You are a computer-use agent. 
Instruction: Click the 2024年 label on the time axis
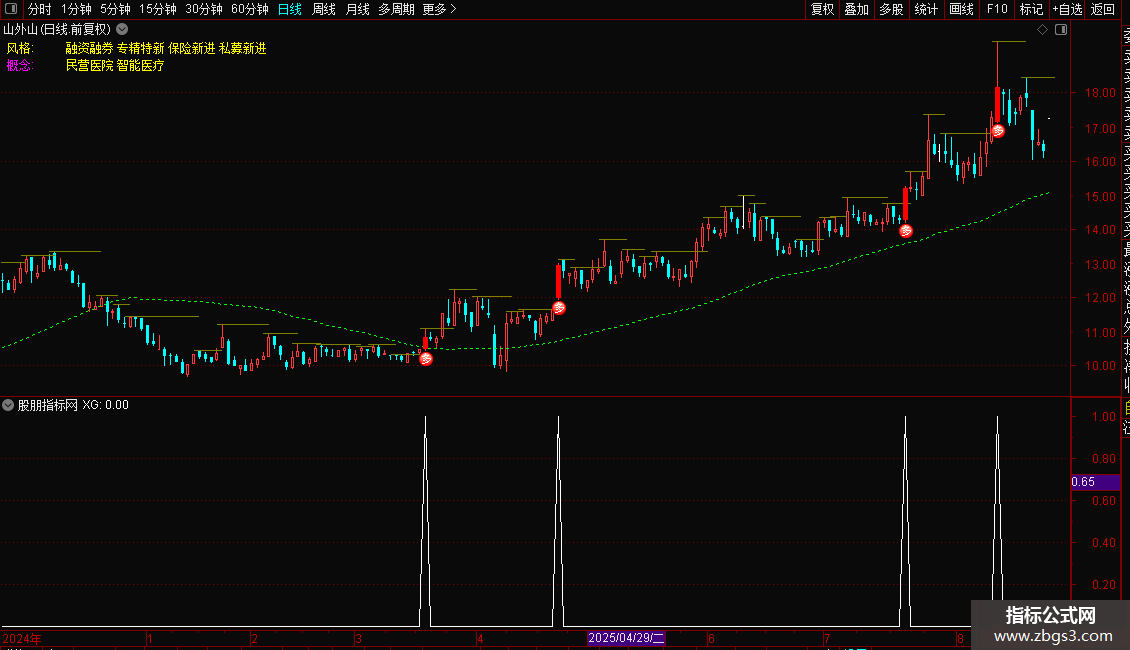pyautogui.click(x=22, y=638)
